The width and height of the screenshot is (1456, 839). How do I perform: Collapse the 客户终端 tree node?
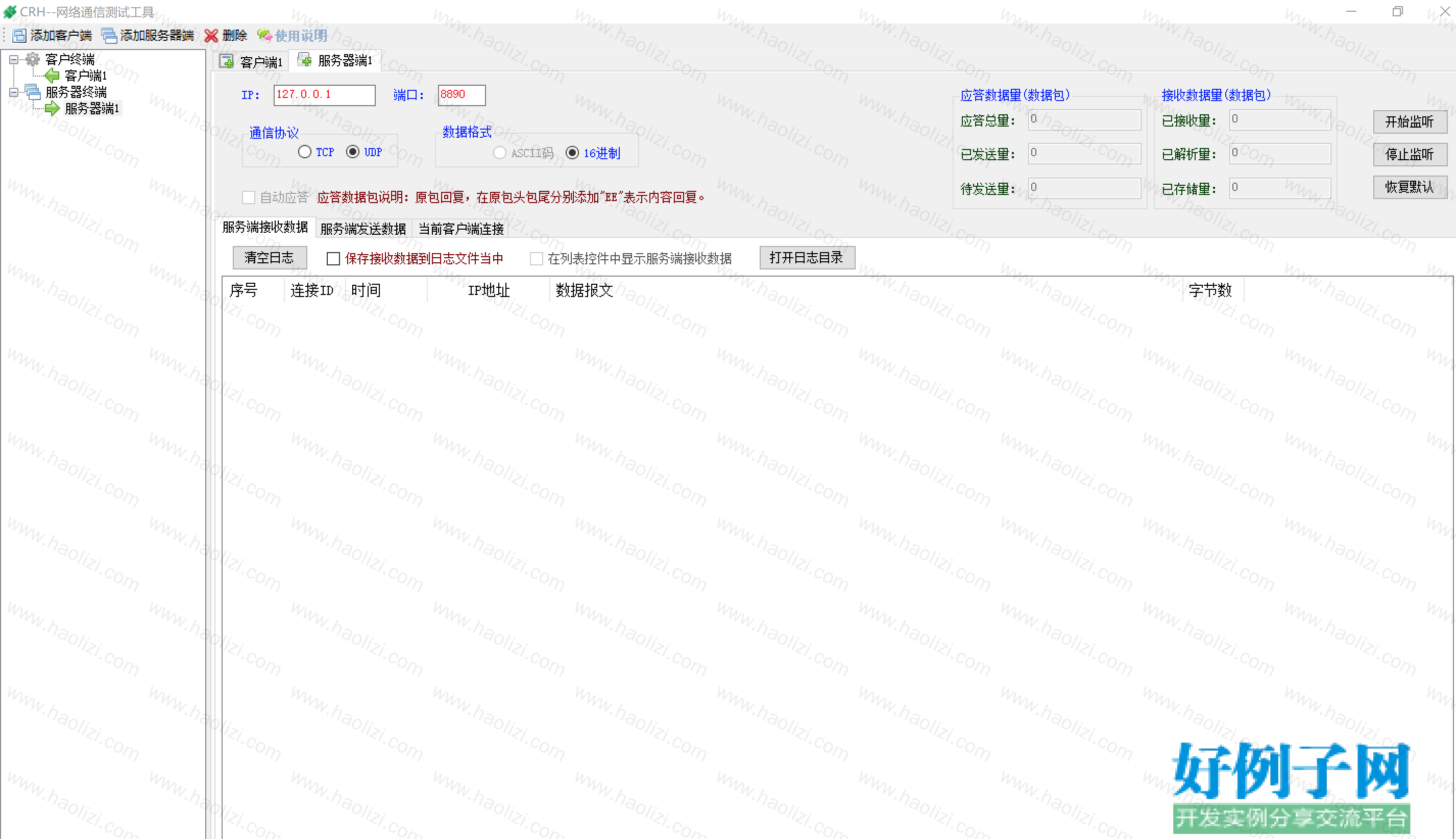point(14,59)
